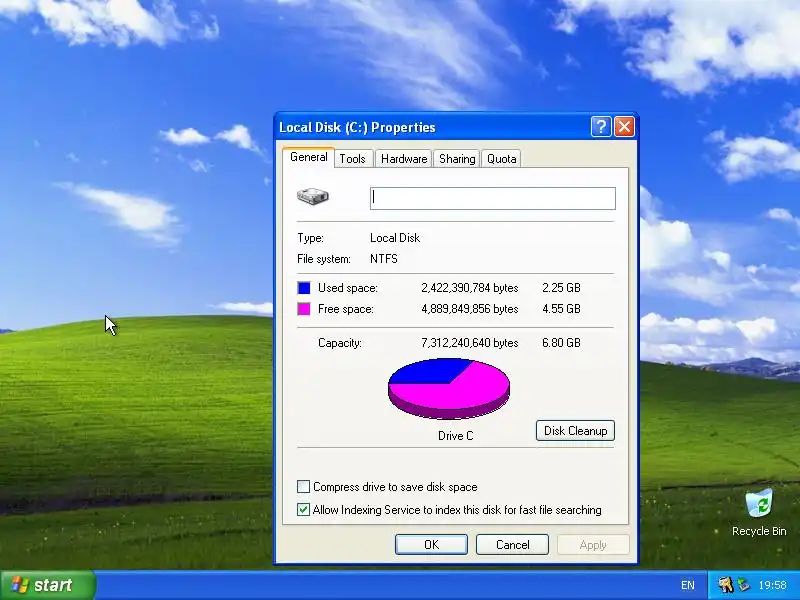
Task: Click the 'Free space:' label
Action: click(346, 309)
